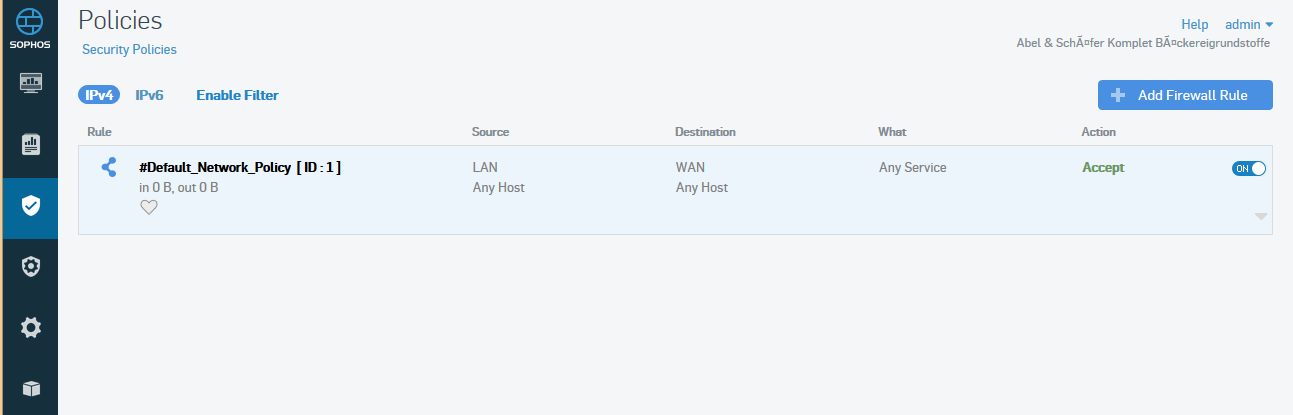Screen dimensions: 1293x415
Task: Click the share icon on Default_Network_Policy
Action: (109, 167)
